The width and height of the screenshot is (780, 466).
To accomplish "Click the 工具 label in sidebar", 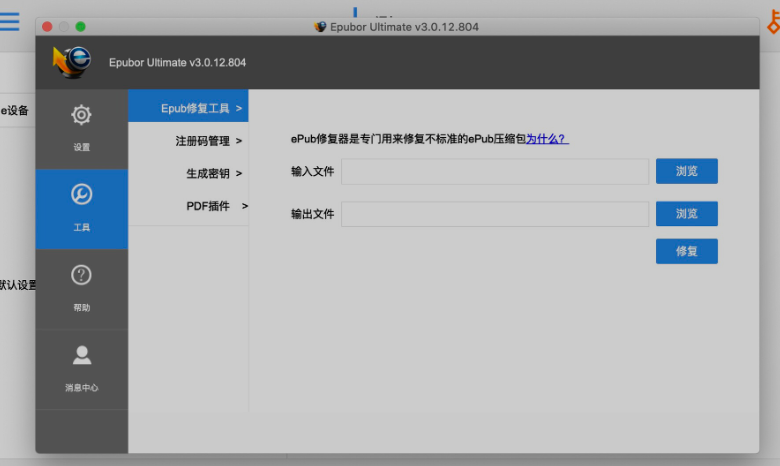I will coord(82,227).
